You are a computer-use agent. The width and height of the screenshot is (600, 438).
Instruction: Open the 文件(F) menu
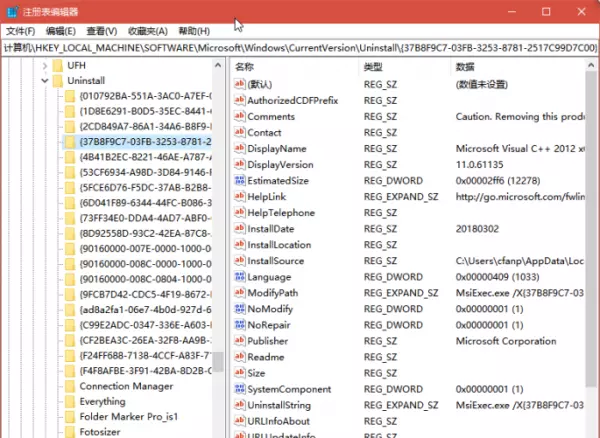(x=20, y=31)
